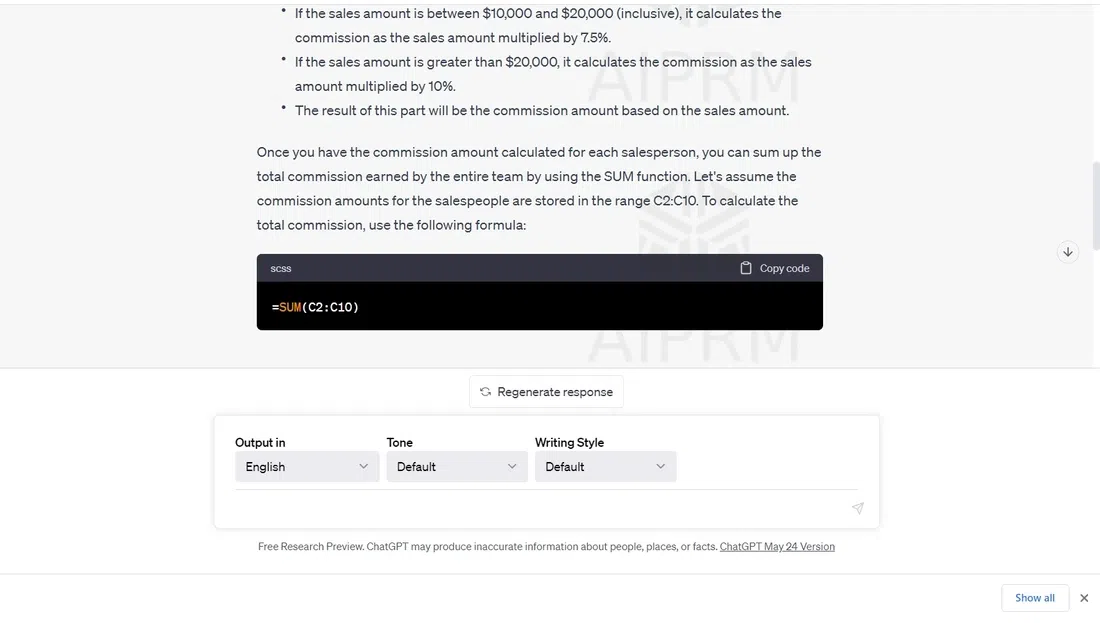Open the ChatGPT May 24 Version link
The height and width of the screenshot is (623, 1100).
[x=777, y=547]
